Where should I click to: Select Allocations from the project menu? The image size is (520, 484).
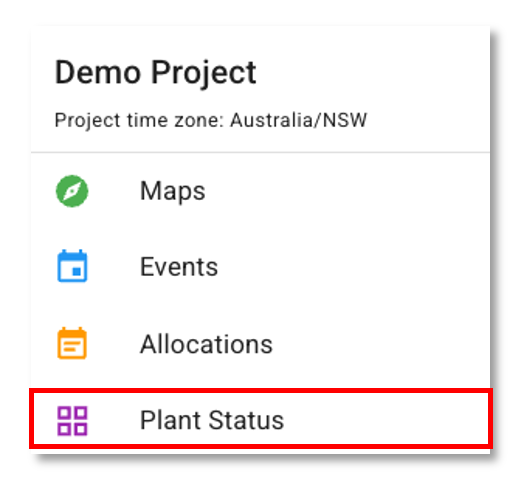pyautogui.click(x=260, y=344)
